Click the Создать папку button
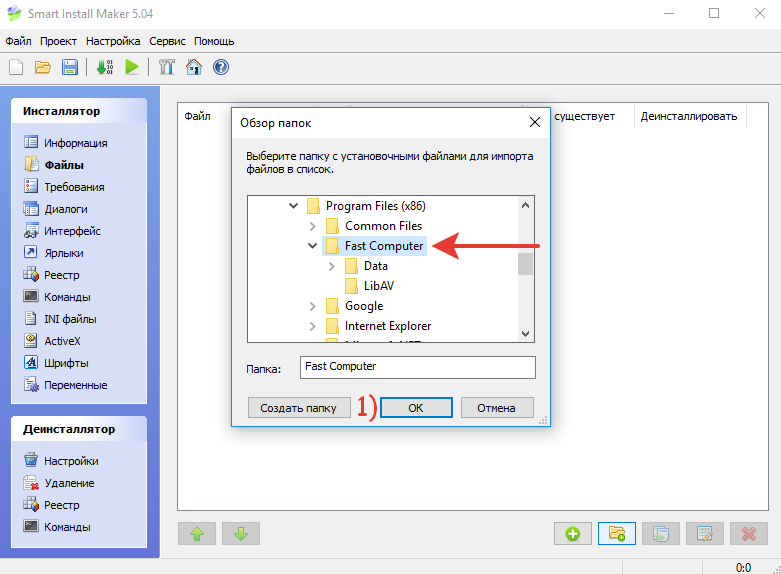This screenshot has width=781, height=574. pos(299,408)
